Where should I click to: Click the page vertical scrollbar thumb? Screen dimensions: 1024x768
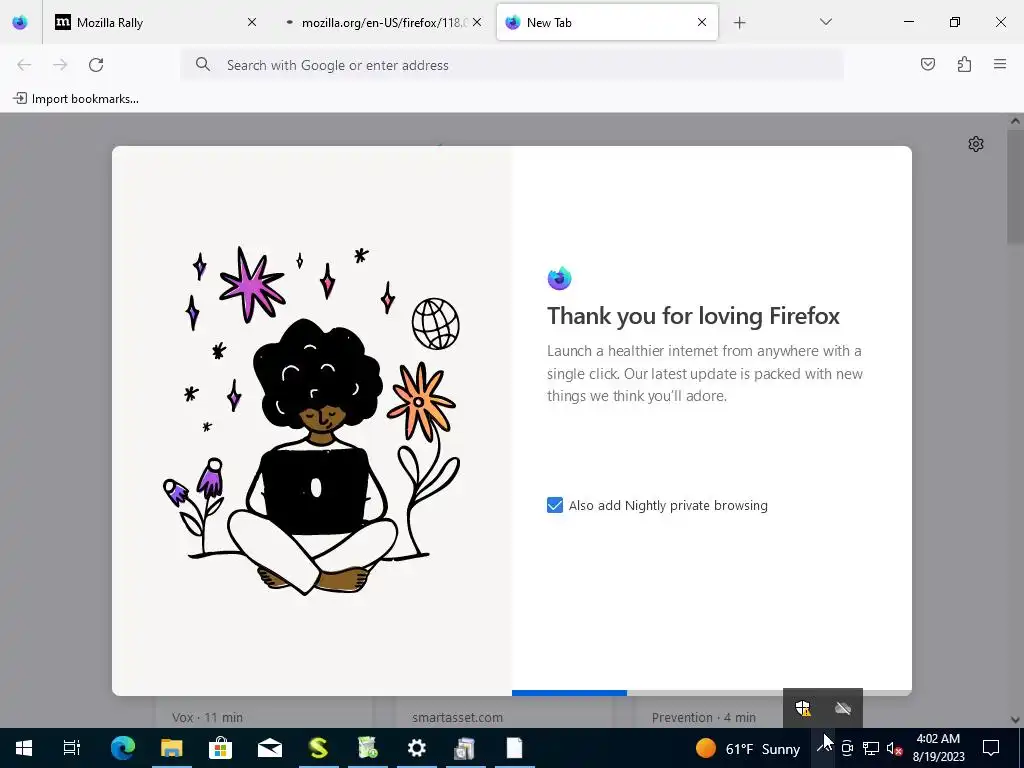(x=1015, y=187)
